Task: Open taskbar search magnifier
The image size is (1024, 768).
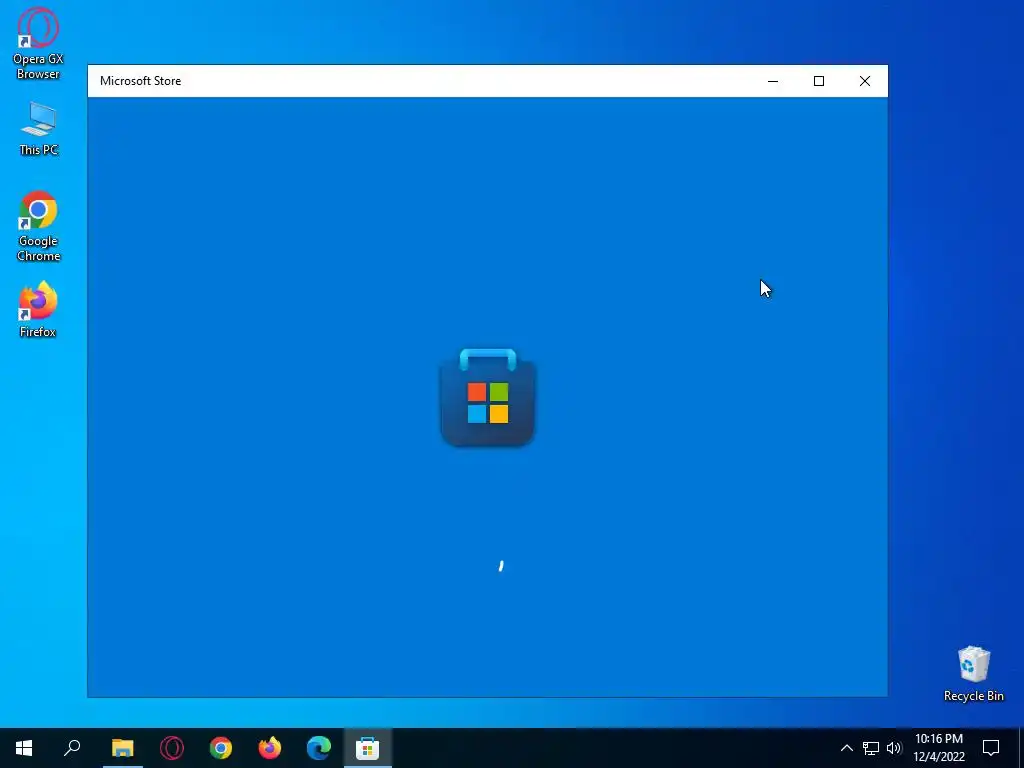Action: tap(72, 748)
